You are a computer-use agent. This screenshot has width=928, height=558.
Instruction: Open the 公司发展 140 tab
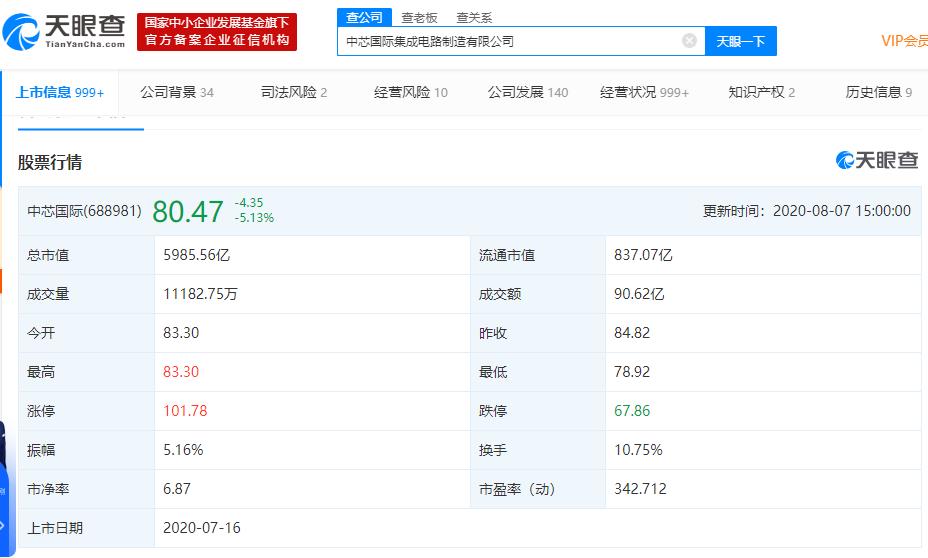tap(527, 92)
